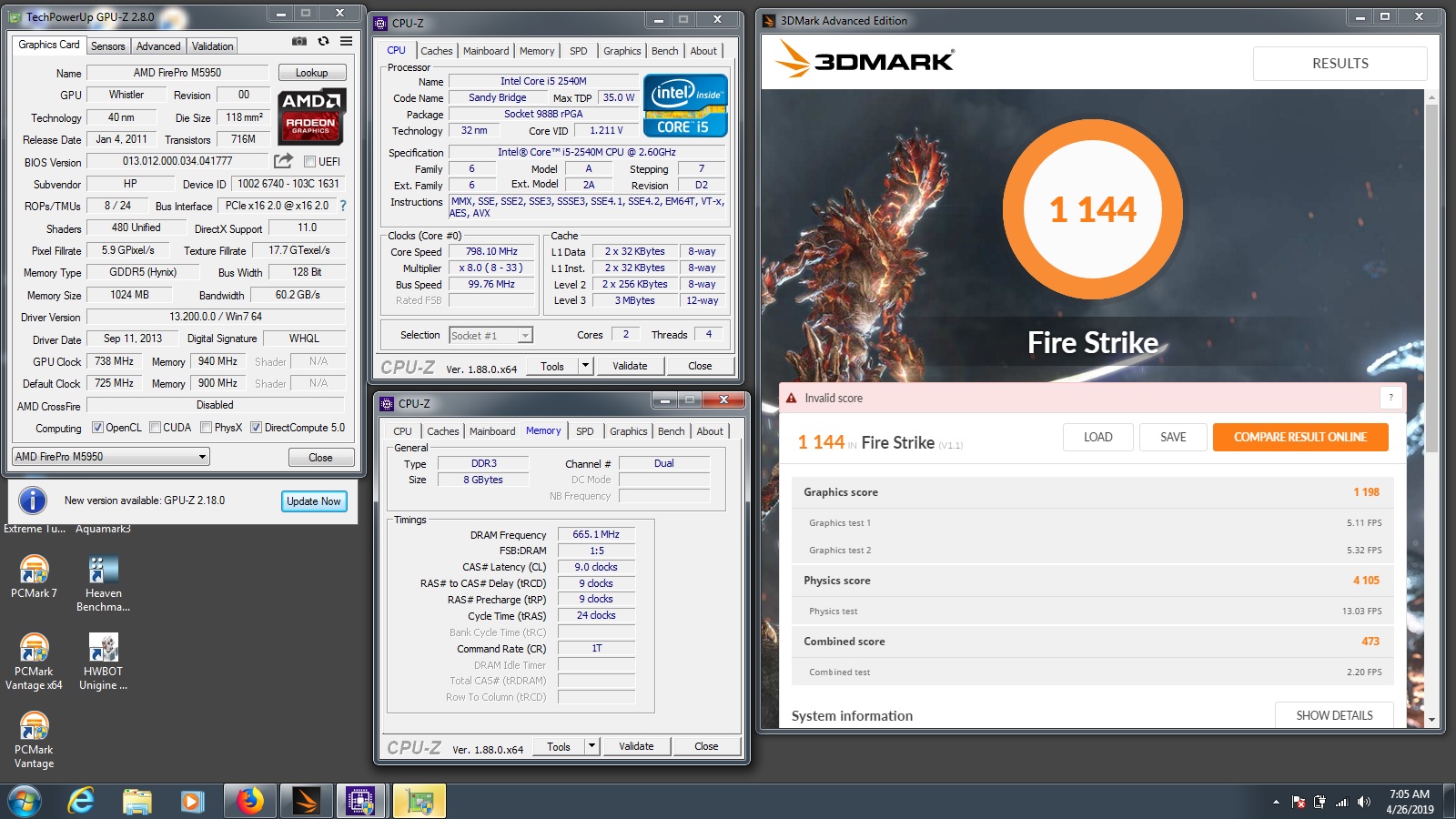
Task: Open Firefox from the taskbar
Action: coord(249,802)
